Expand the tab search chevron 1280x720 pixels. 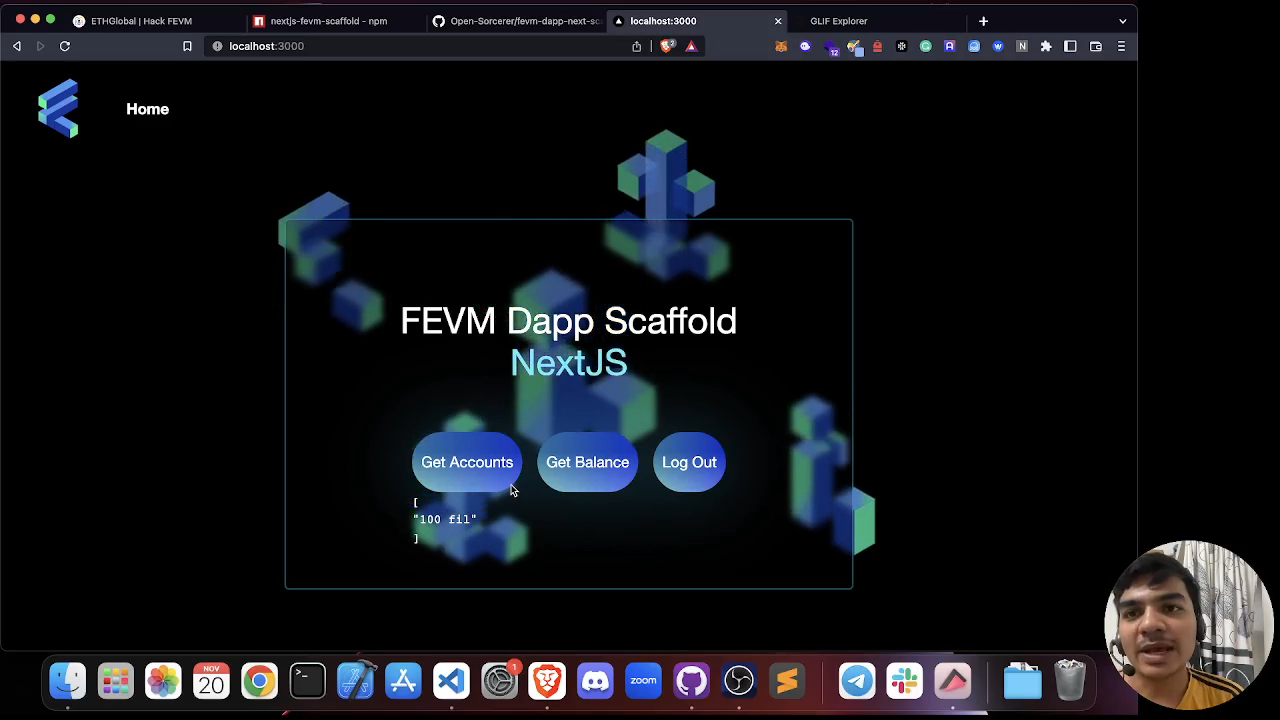(x=1122, y=21)
